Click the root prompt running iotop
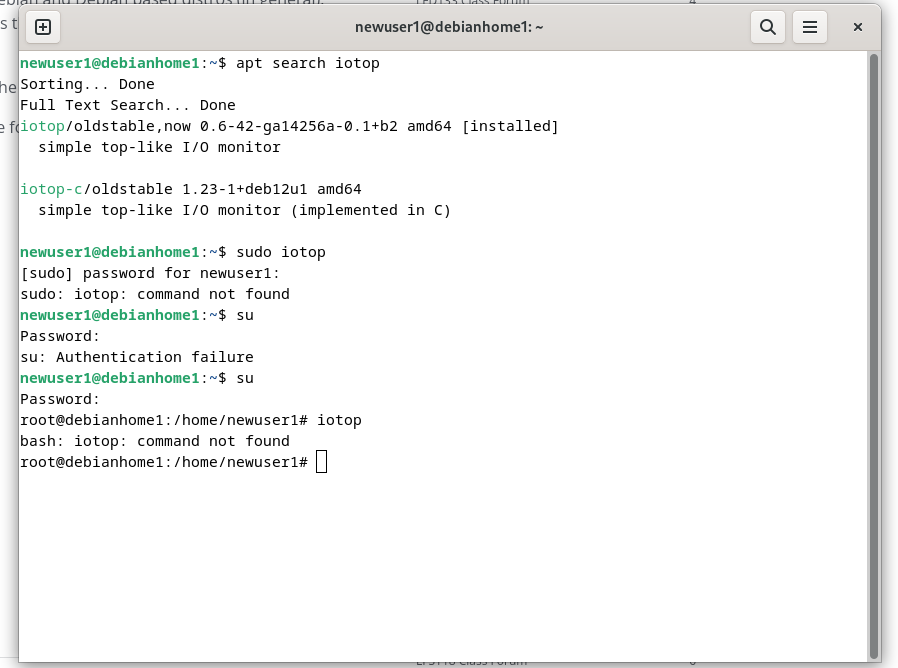The image size is (898, 668). pyautogui.click(x=191, y=421)
